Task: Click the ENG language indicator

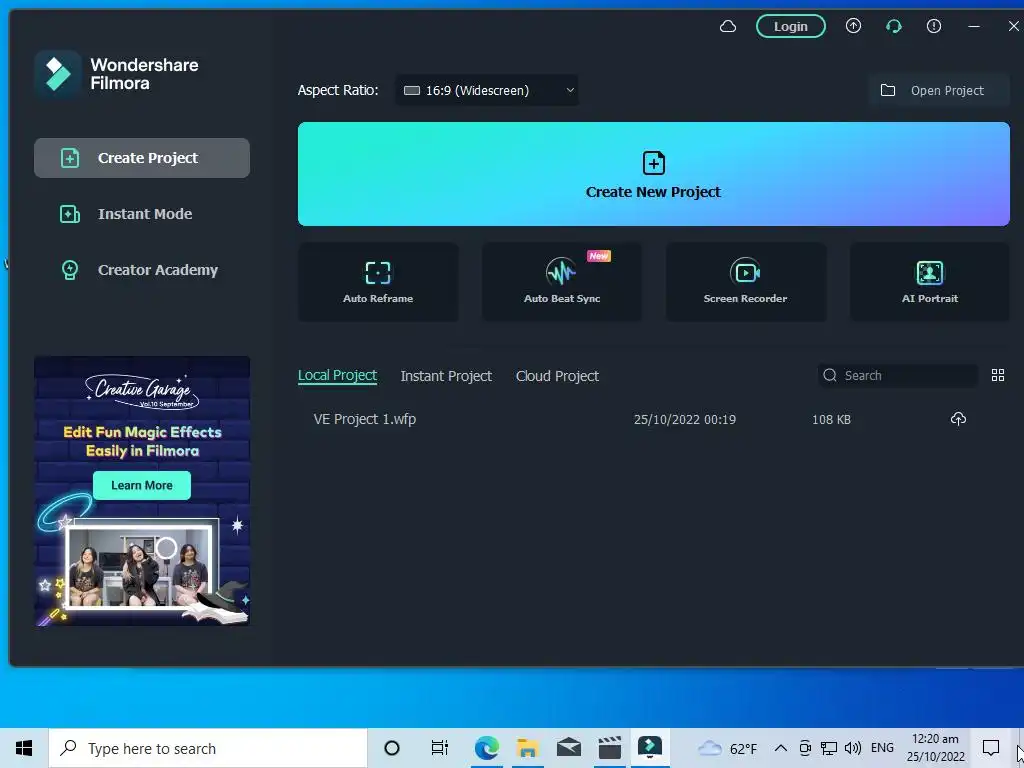Action: point(882,748)
